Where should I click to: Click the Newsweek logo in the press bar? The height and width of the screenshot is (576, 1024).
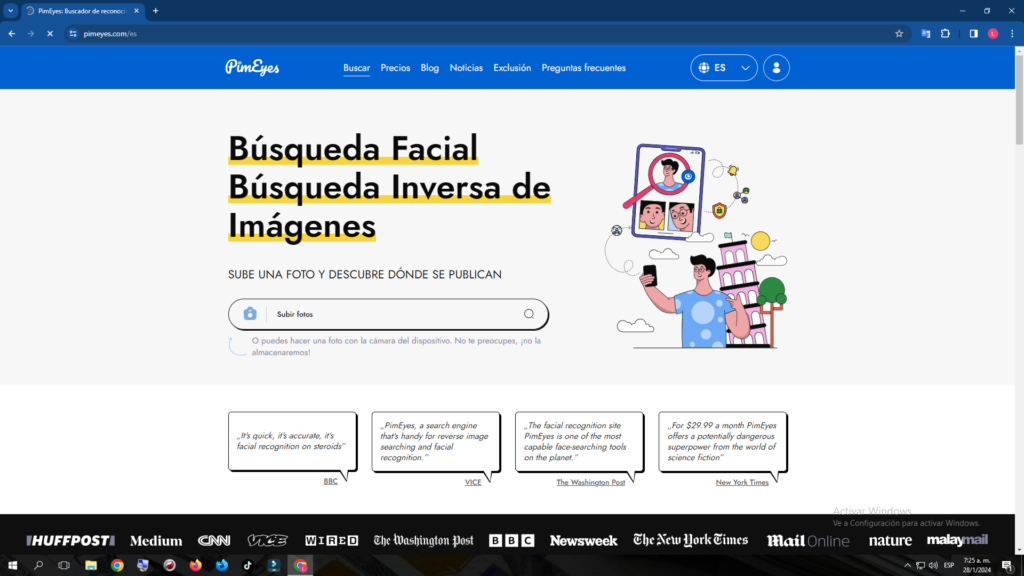[583, 541]
